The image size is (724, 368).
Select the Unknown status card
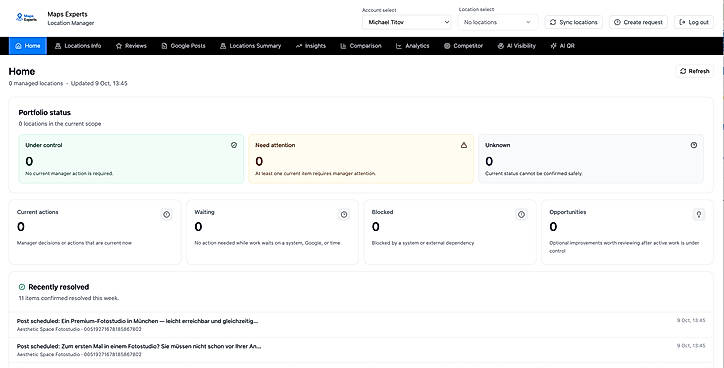pyautogui.click(x=591, y=159)
